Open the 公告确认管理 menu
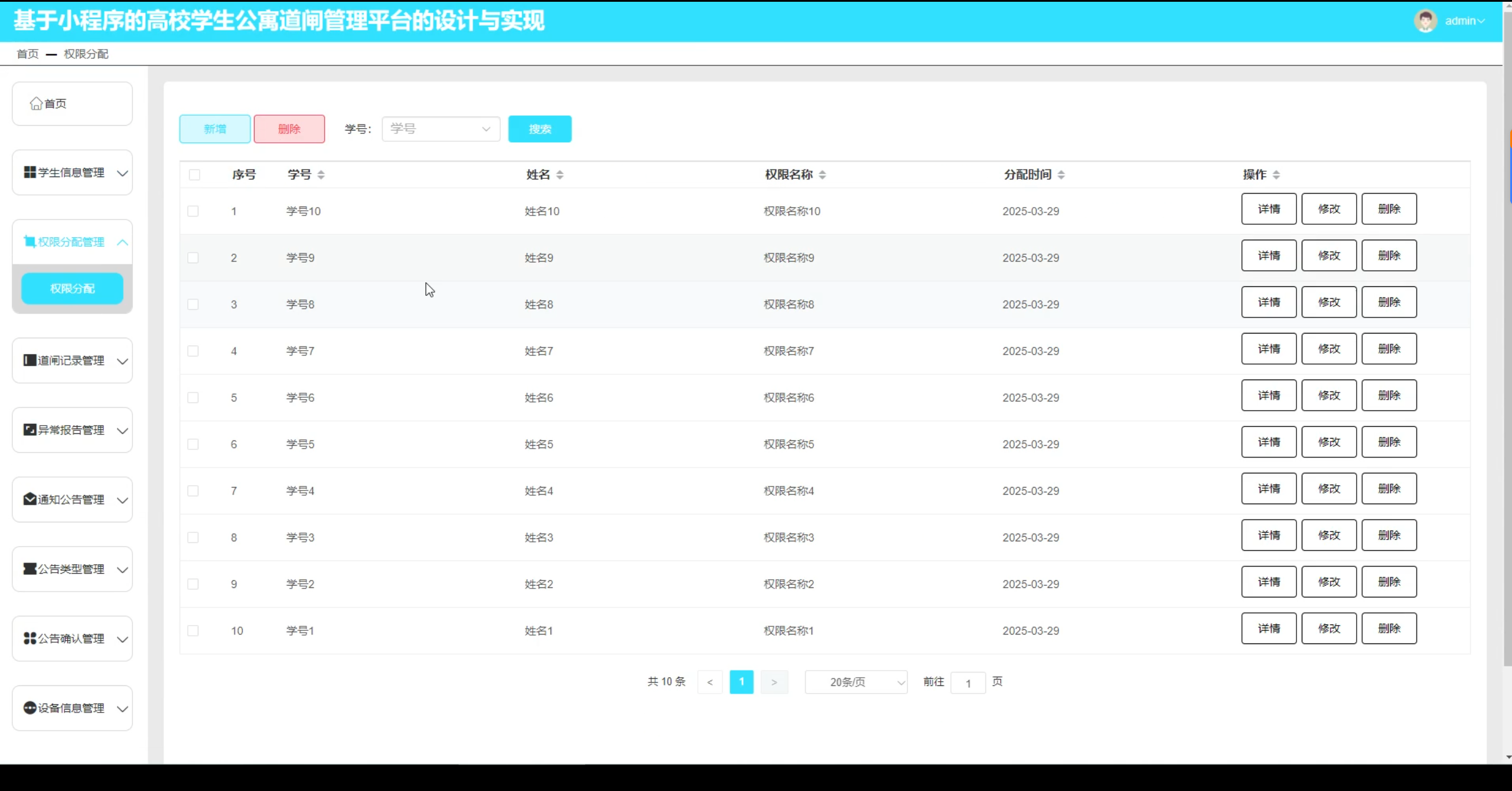Viewport: 1512px width, 791px height. (x=72, y=639)
